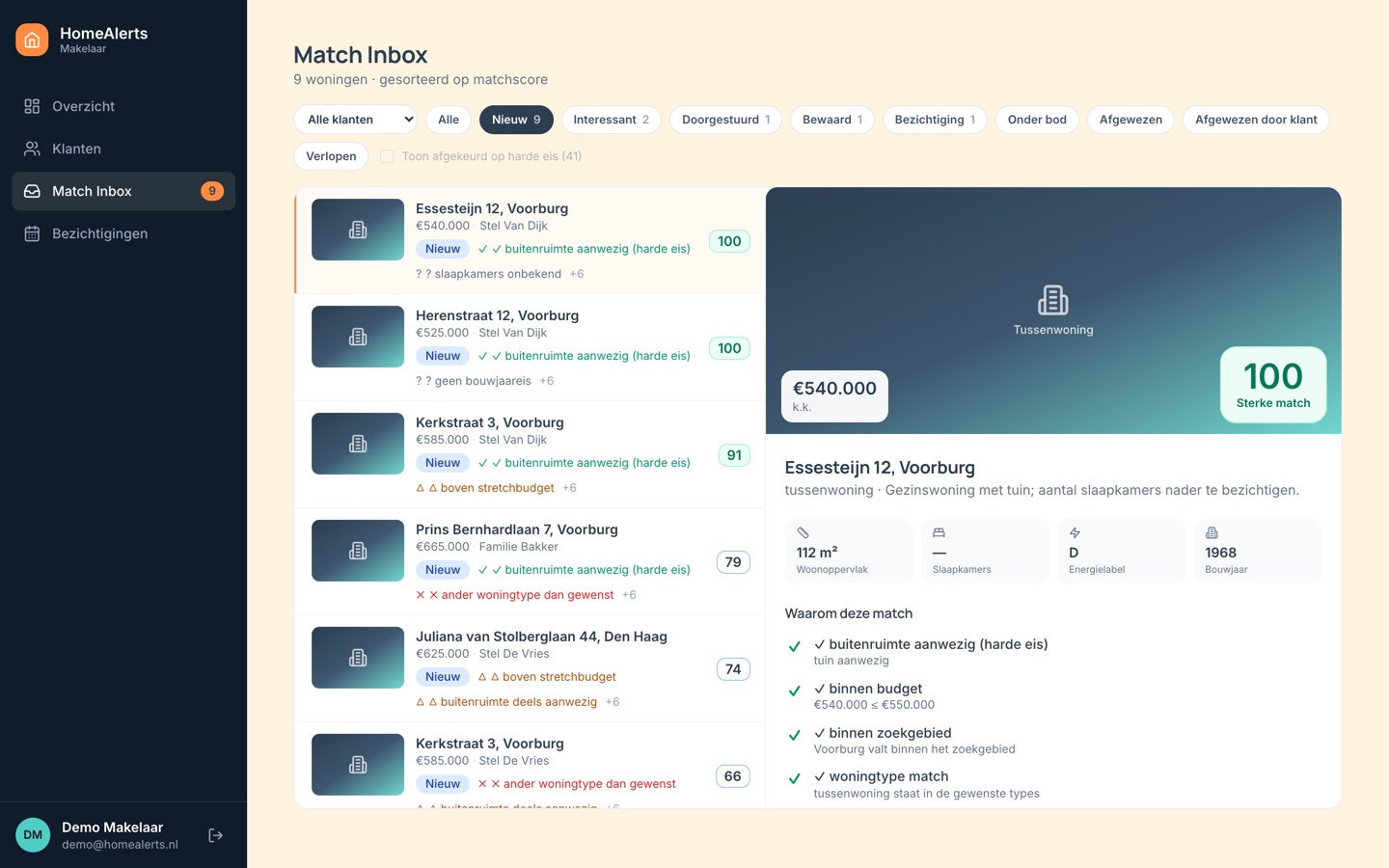
Task: Click 'Waarom deze match' heading
Action: (x=849, y=613)
